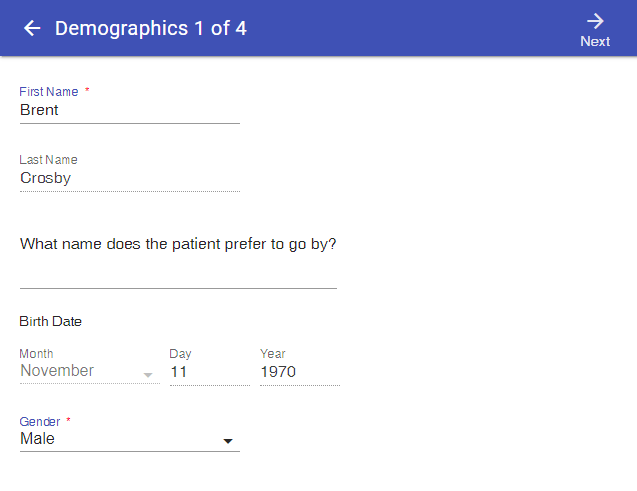Click the Last Name label
Image resolution: width=637 pixels, height=491 pixels.
pyautogui.click(x=48, y=160)
